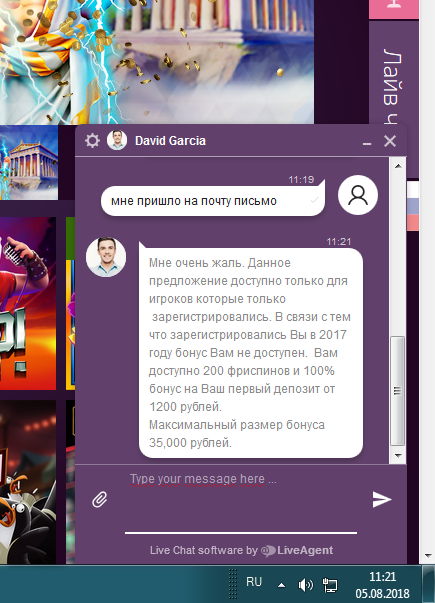Open the volume speaker icon in the tray
The width and height of the screenshot is (435, 603).
tap(305, 585)
